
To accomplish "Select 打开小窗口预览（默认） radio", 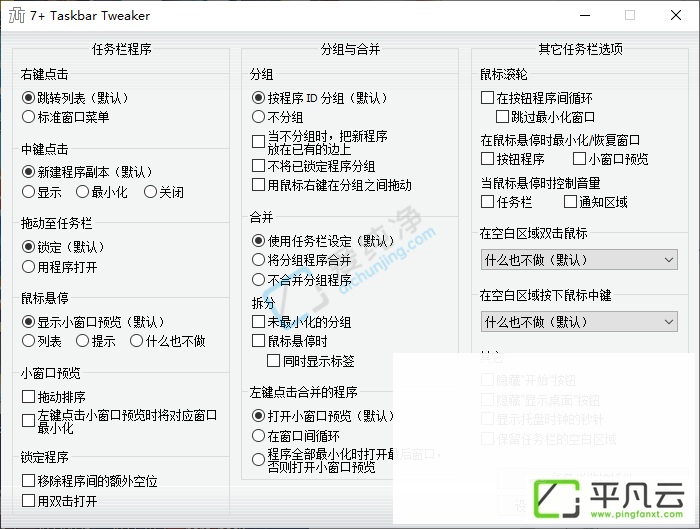I will coord(258,416).
